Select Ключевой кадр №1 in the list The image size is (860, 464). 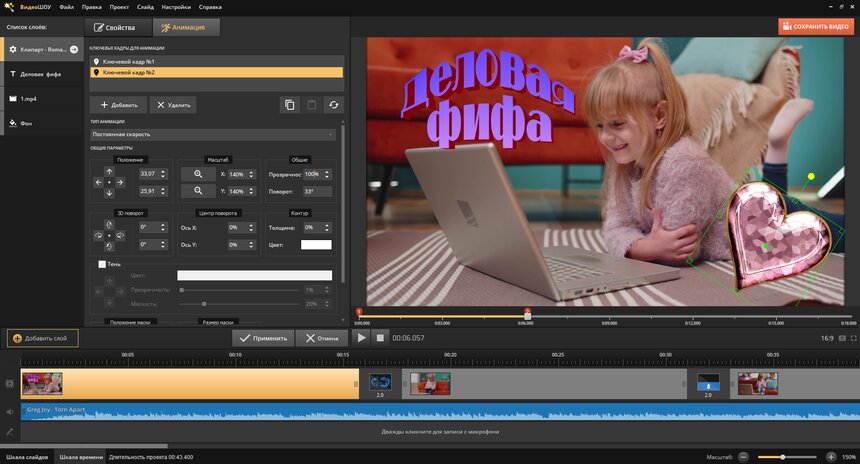217,62
